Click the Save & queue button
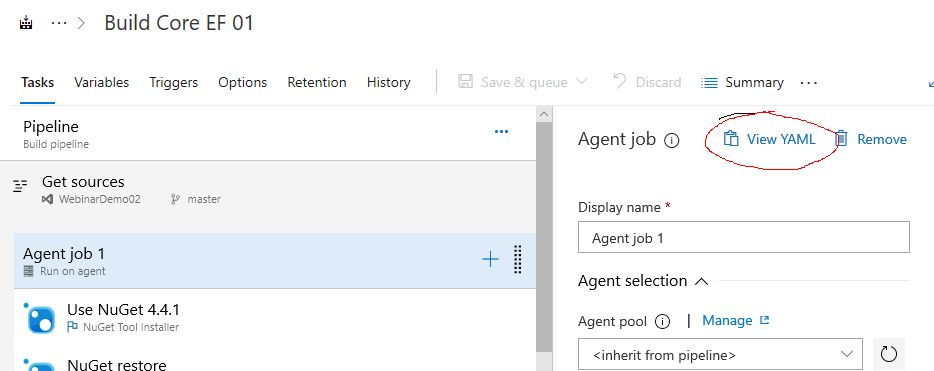Viewport: 934px width, 371px height. coord(524,82)
